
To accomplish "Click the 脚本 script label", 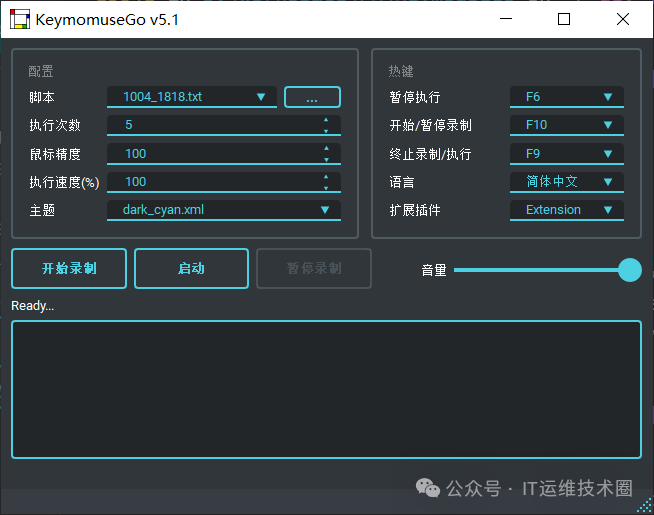I will 42,97.
